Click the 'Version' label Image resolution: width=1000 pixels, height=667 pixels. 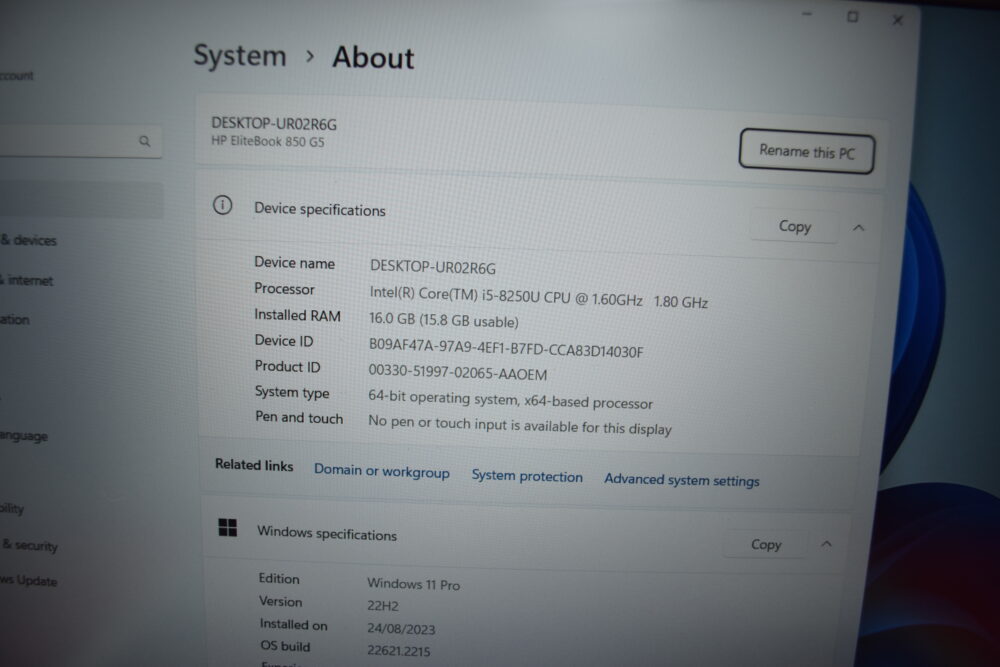[x=281, y=601]
